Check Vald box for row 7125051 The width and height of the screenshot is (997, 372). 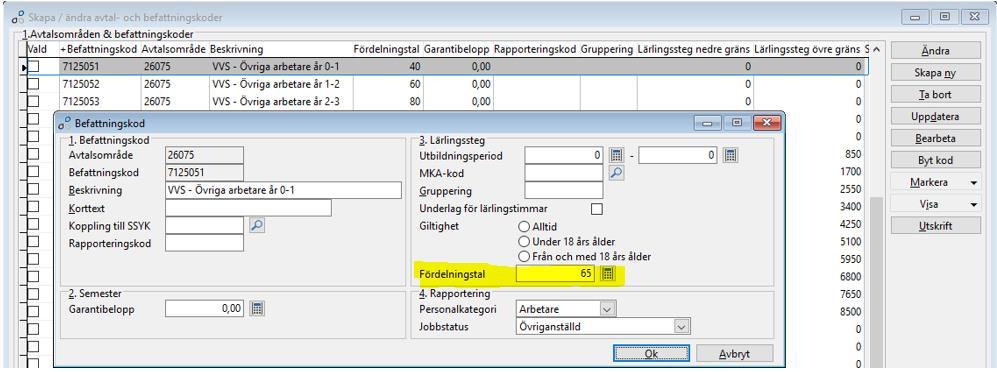33,66
